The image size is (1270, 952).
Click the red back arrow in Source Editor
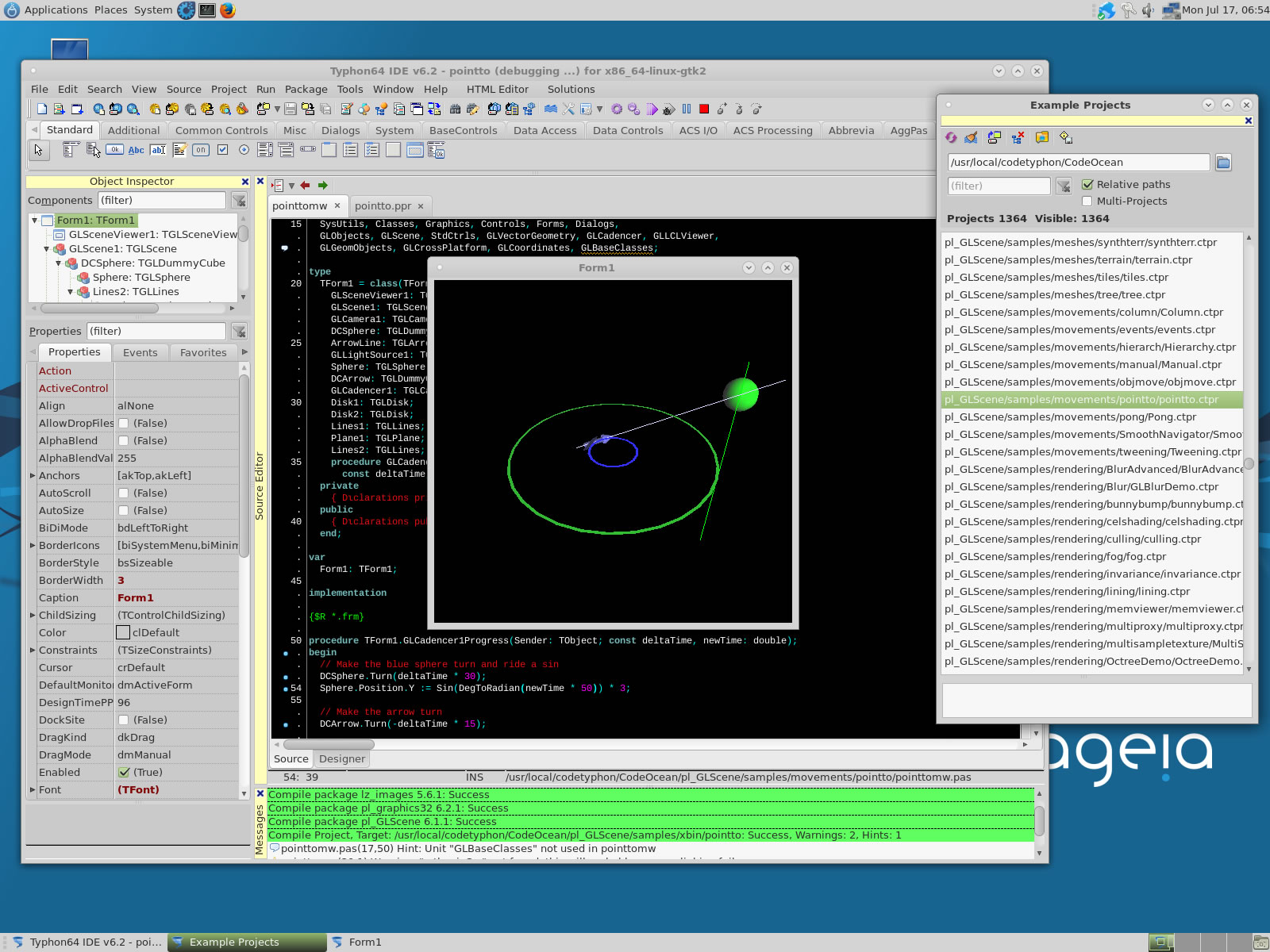coord(305,185)
